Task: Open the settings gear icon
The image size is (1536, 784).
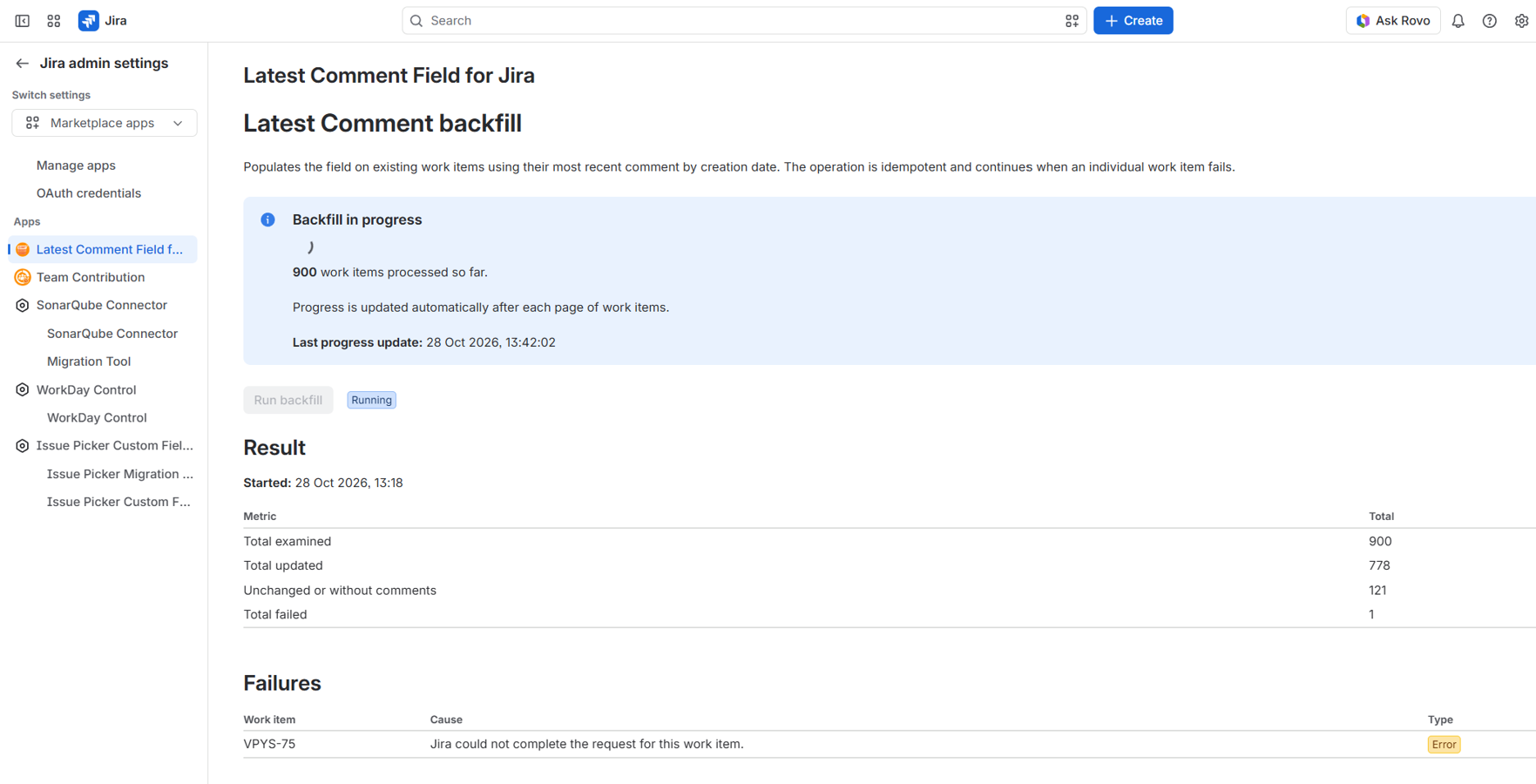Action: (1521, 21)
